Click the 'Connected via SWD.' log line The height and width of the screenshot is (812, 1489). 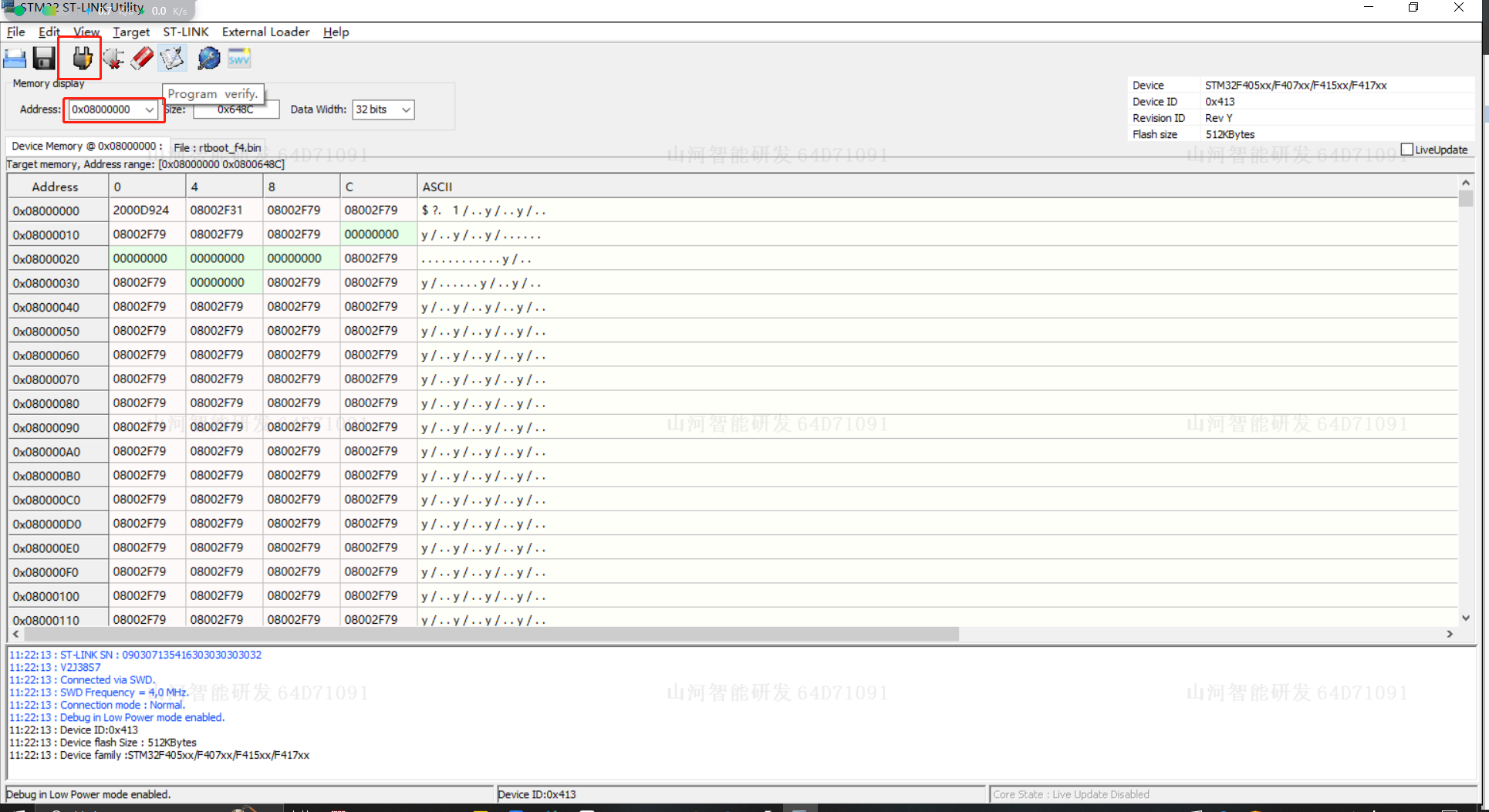click(x=83, y=679)
